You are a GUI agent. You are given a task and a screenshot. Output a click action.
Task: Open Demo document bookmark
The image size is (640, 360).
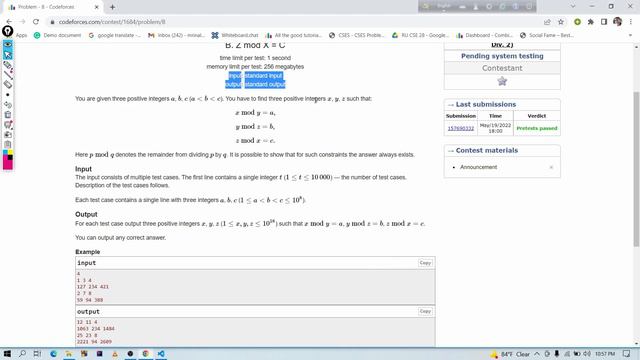[58, 36]
